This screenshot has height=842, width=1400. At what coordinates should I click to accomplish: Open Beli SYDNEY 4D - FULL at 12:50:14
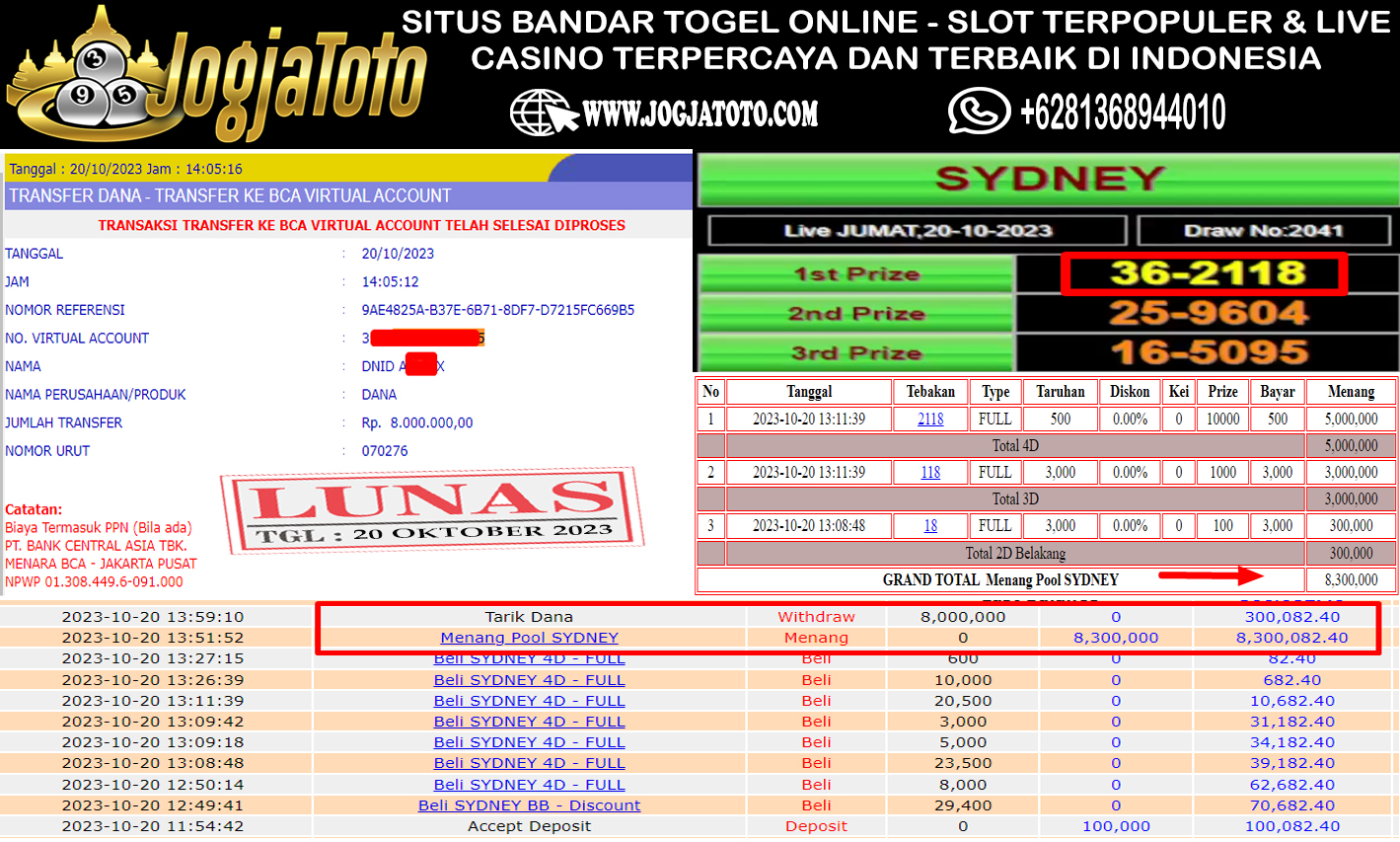pyautogui.click(x=530, y=785)
